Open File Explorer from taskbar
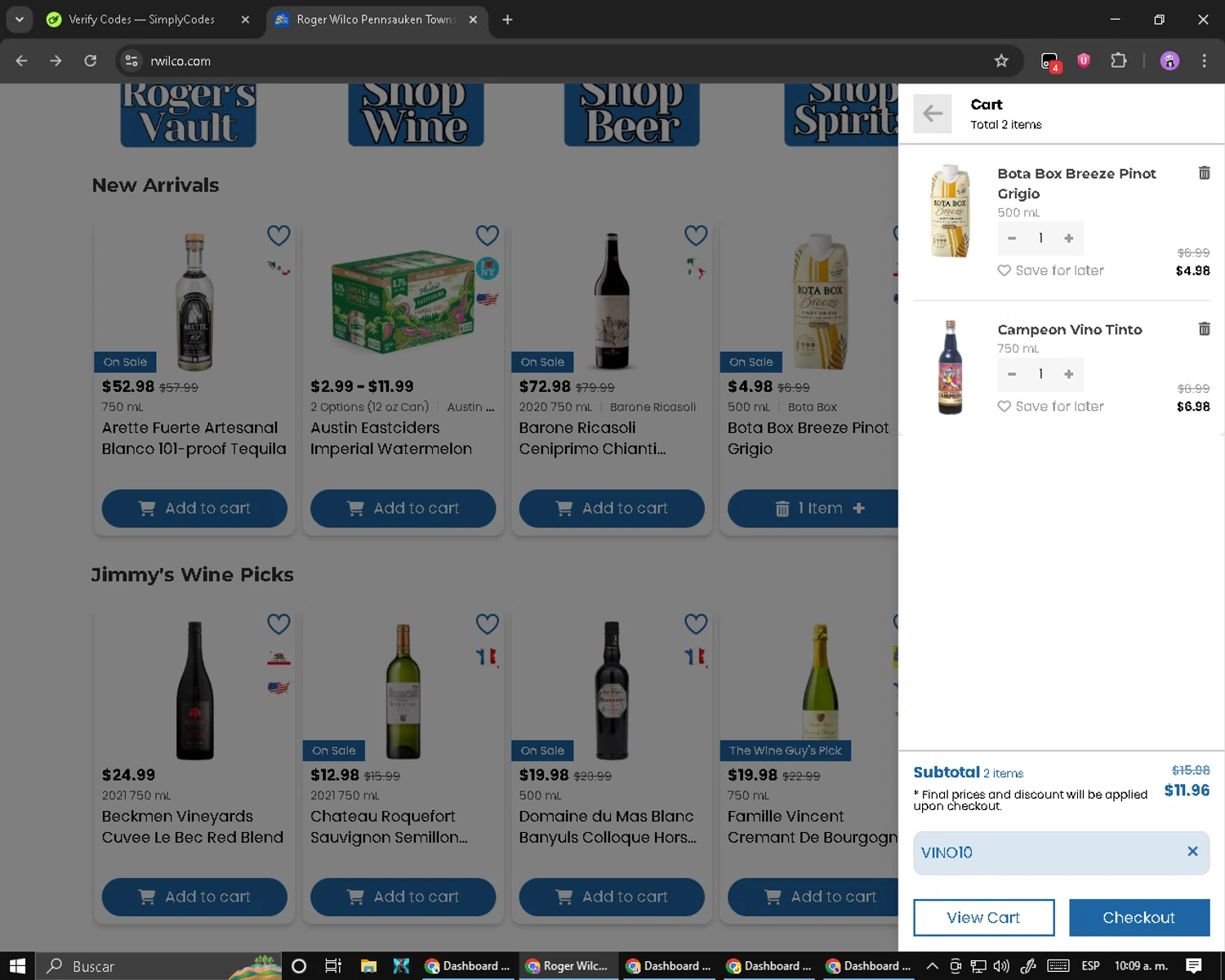Screen dimensions: 1225x980 coord(368,966)
